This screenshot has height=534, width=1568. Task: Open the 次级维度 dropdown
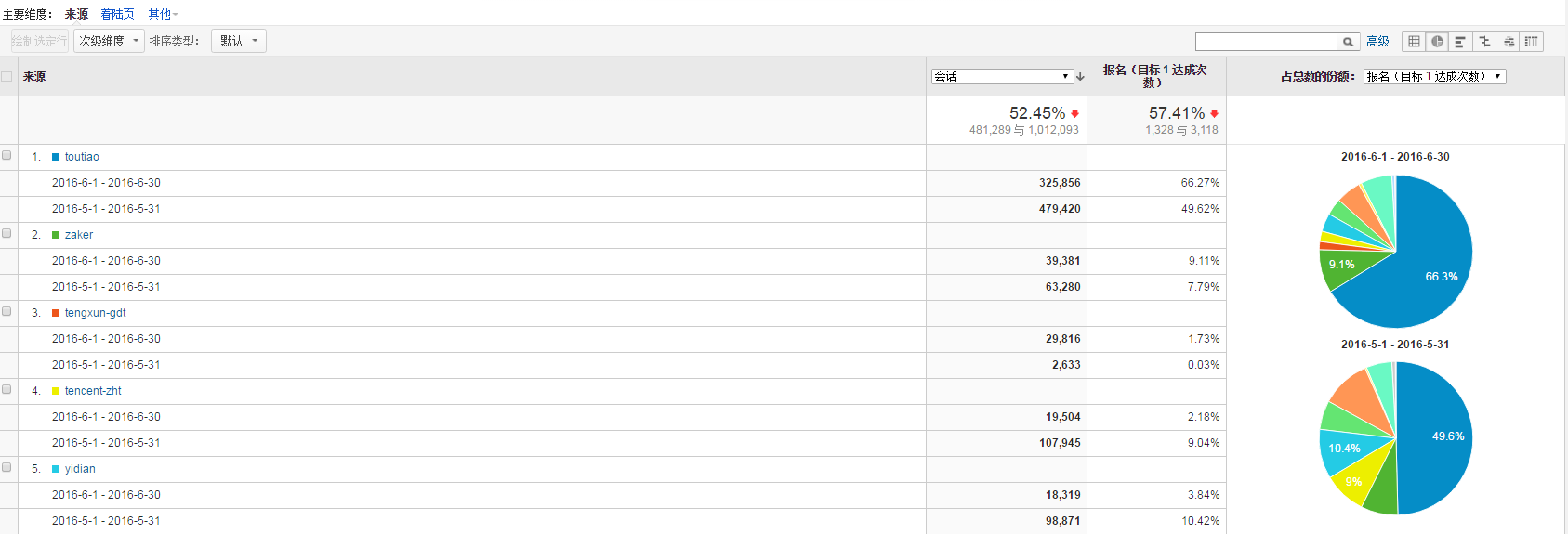109,41
